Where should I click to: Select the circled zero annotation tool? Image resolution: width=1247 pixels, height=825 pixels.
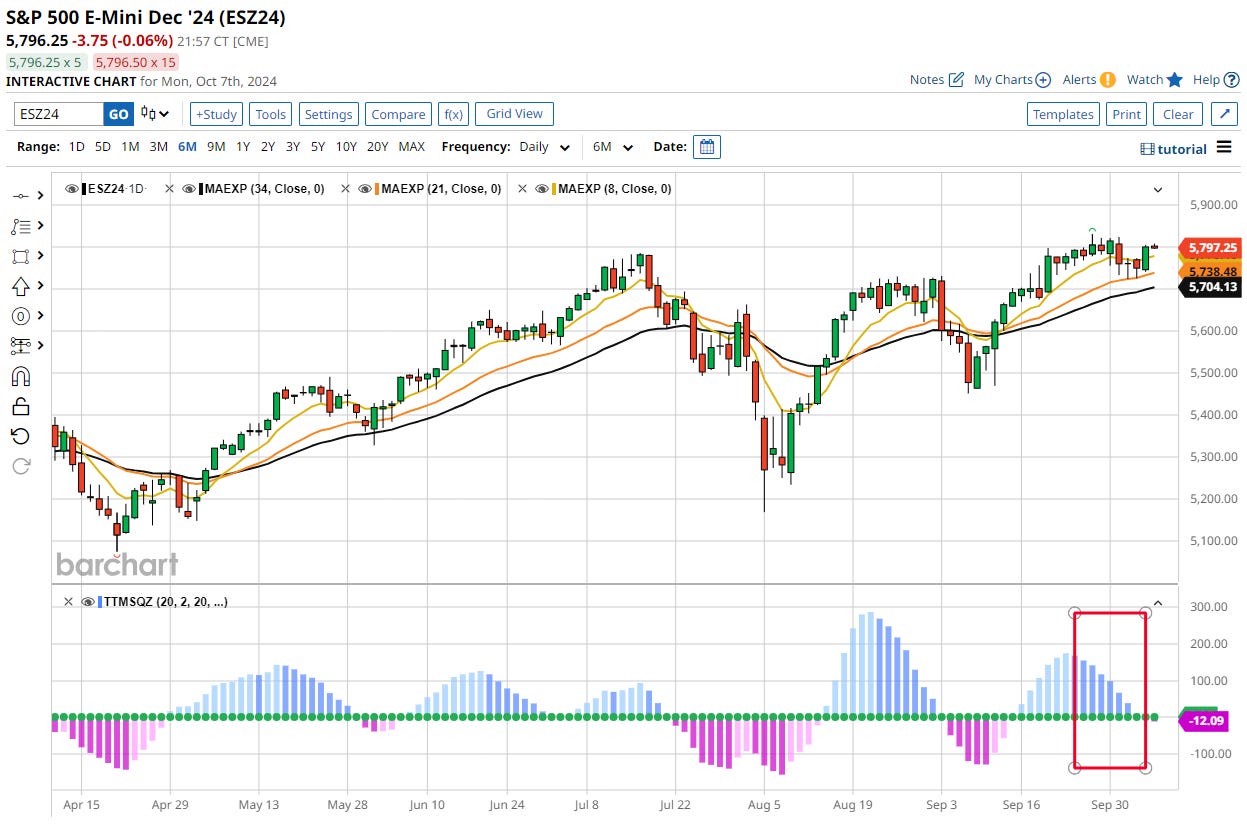pos(20,316)
